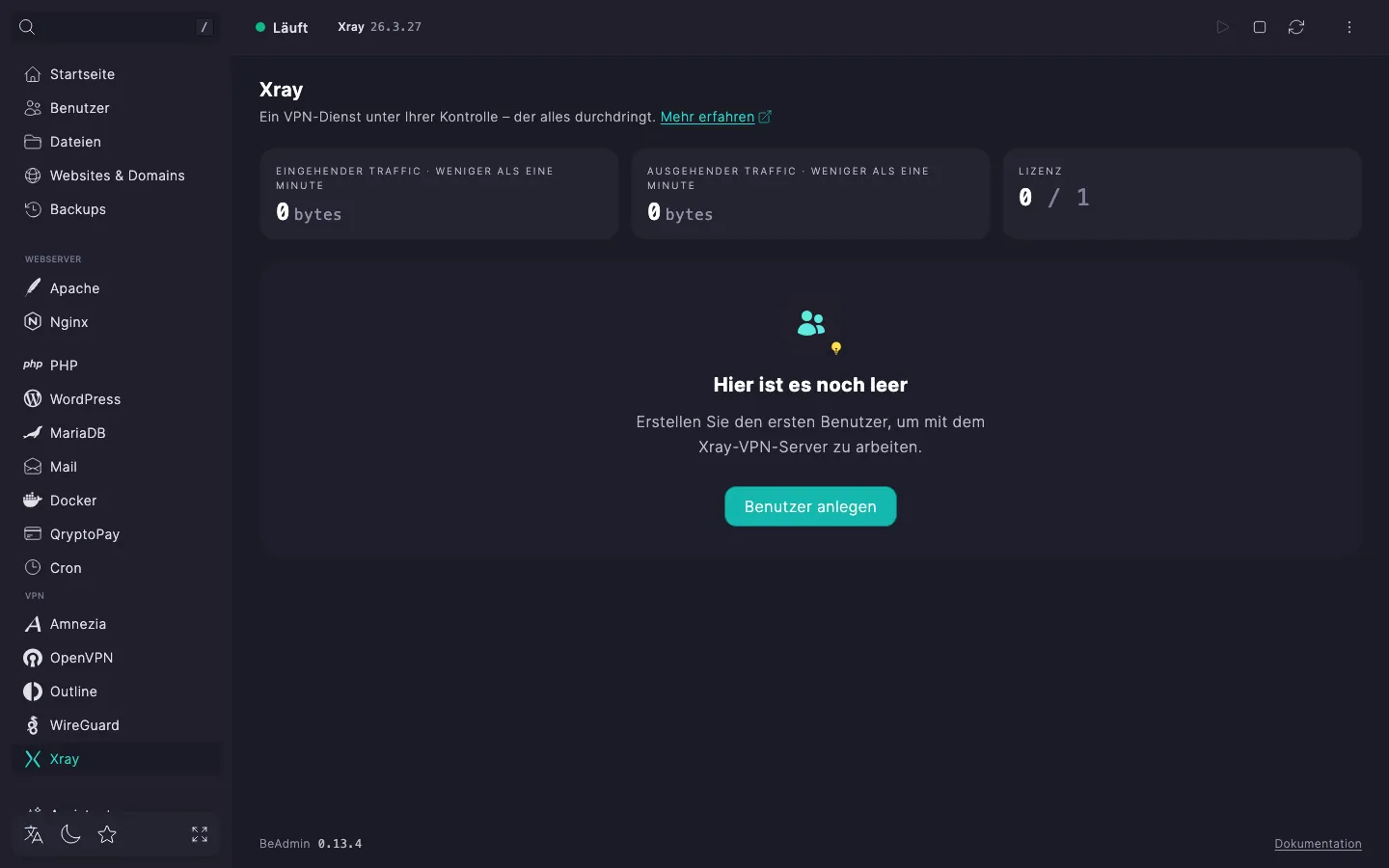The image size is (1389, 868).
Task: Click the PHP logo icon
Action: pos(33,365)
